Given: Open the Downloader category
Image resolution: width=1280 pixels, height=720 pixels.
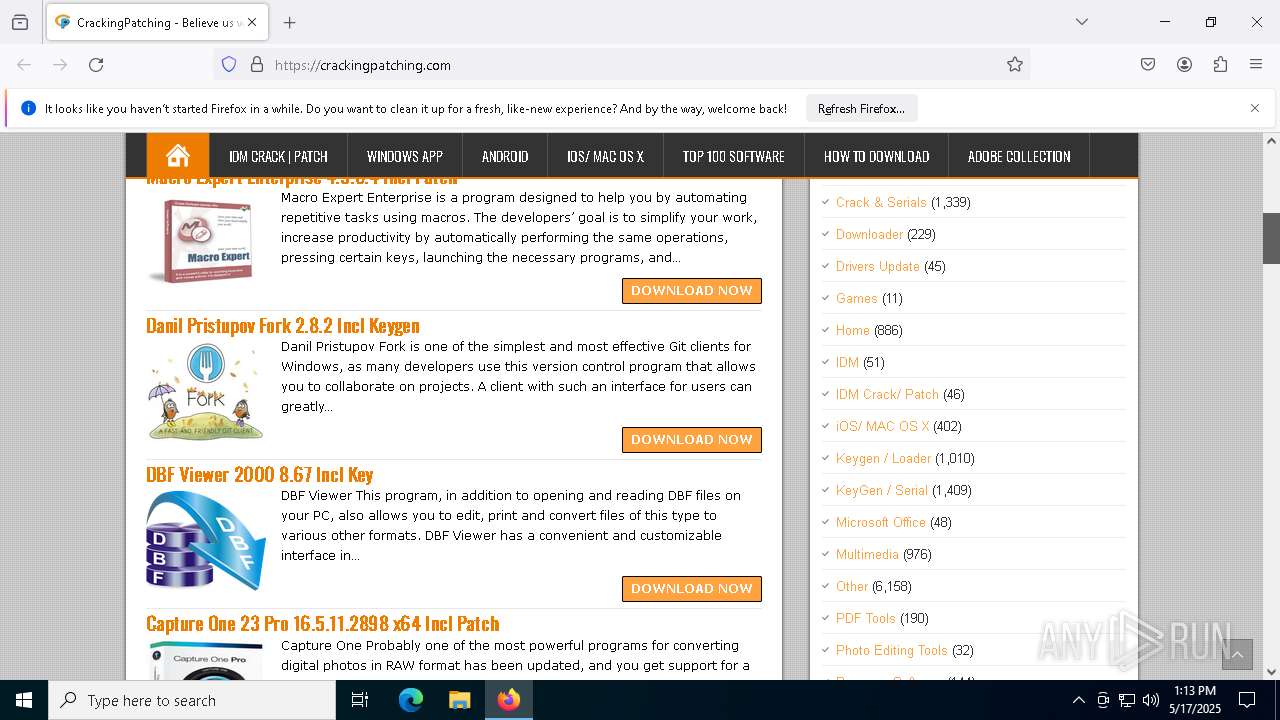Looking at the screenshot, I should pos(869,234).
